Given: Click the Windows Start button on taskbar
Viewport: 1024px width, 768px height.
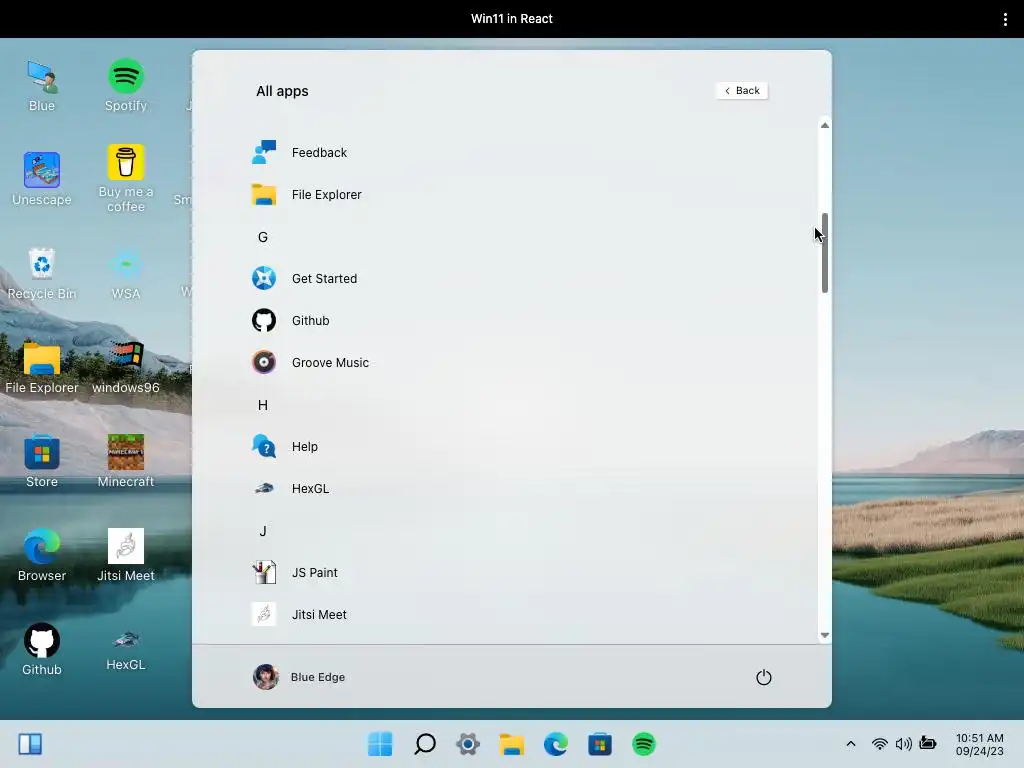Looking at the screenshot, I should tap(380, 744).
